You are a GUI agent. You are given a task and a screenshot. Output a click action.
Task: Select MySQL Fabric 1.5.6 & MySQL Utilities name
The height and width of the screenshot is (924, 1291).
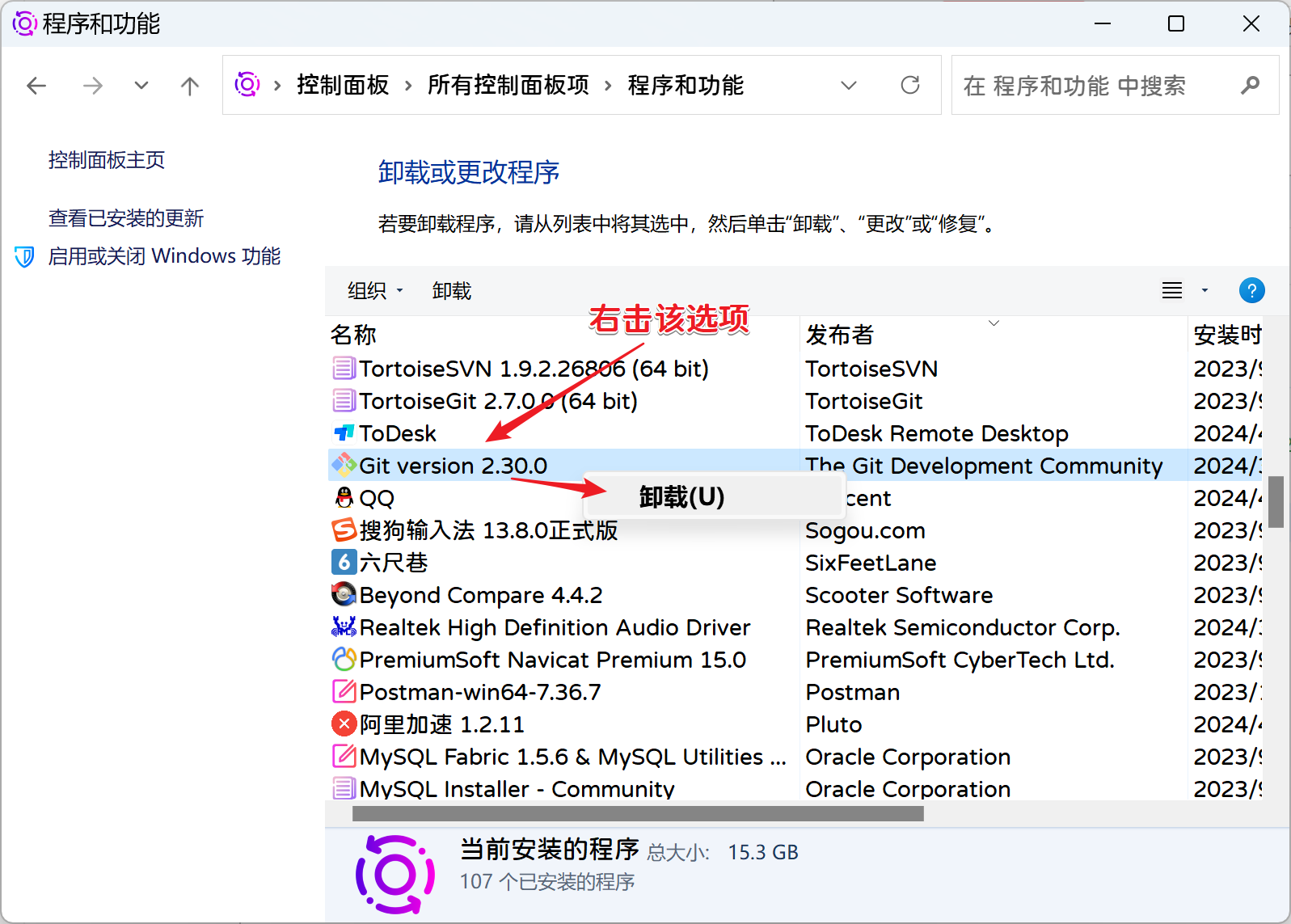[572, 757]
